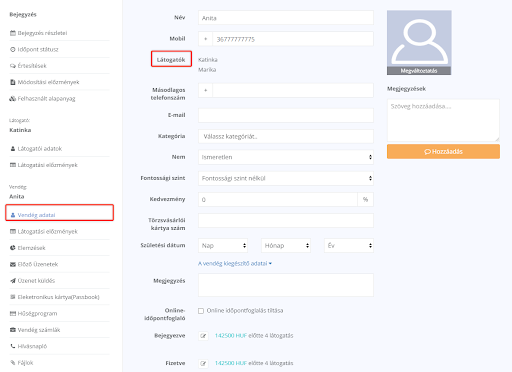Open Vendég számlák sidebar item
Image resolution: width=512 pixels, height=372 pixels.
point(39,330)
